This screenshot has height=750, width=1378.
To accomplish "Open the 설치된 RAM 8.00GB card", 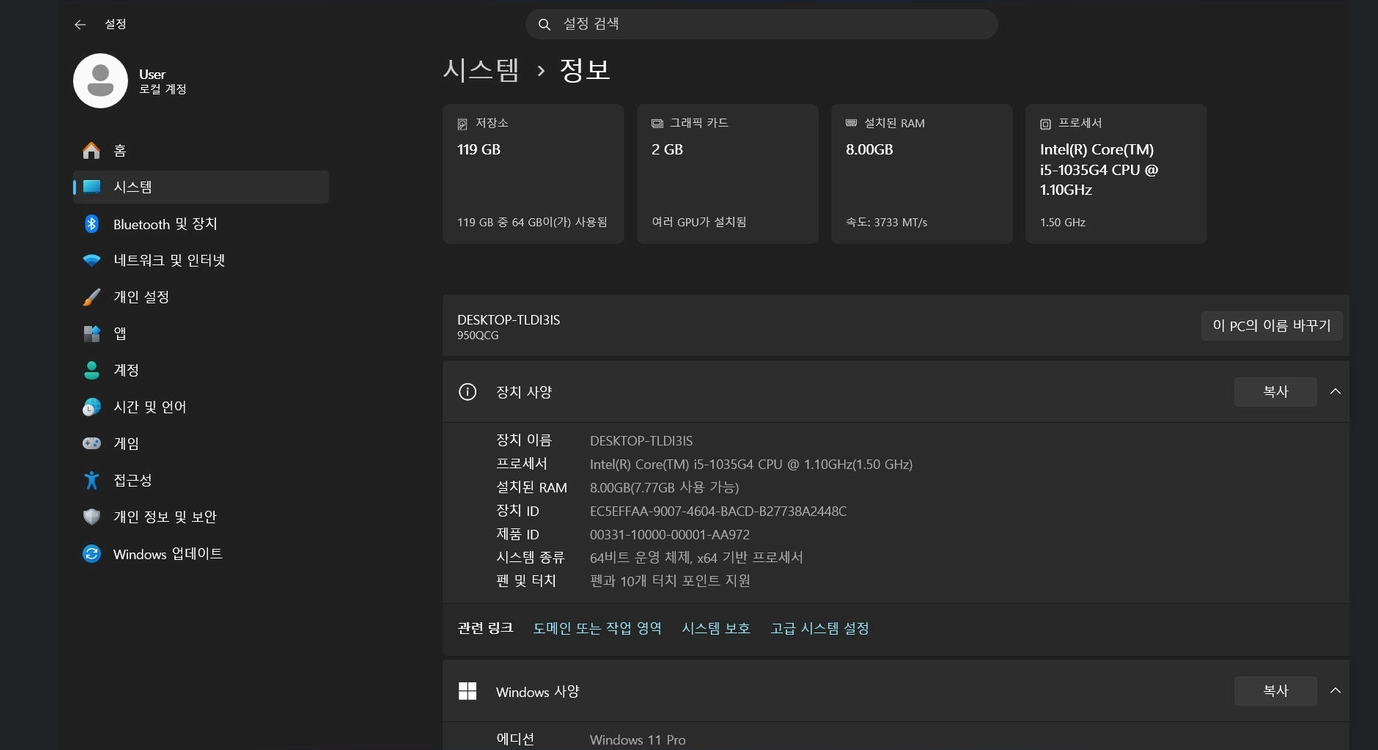I will click(x=922, y=174).
